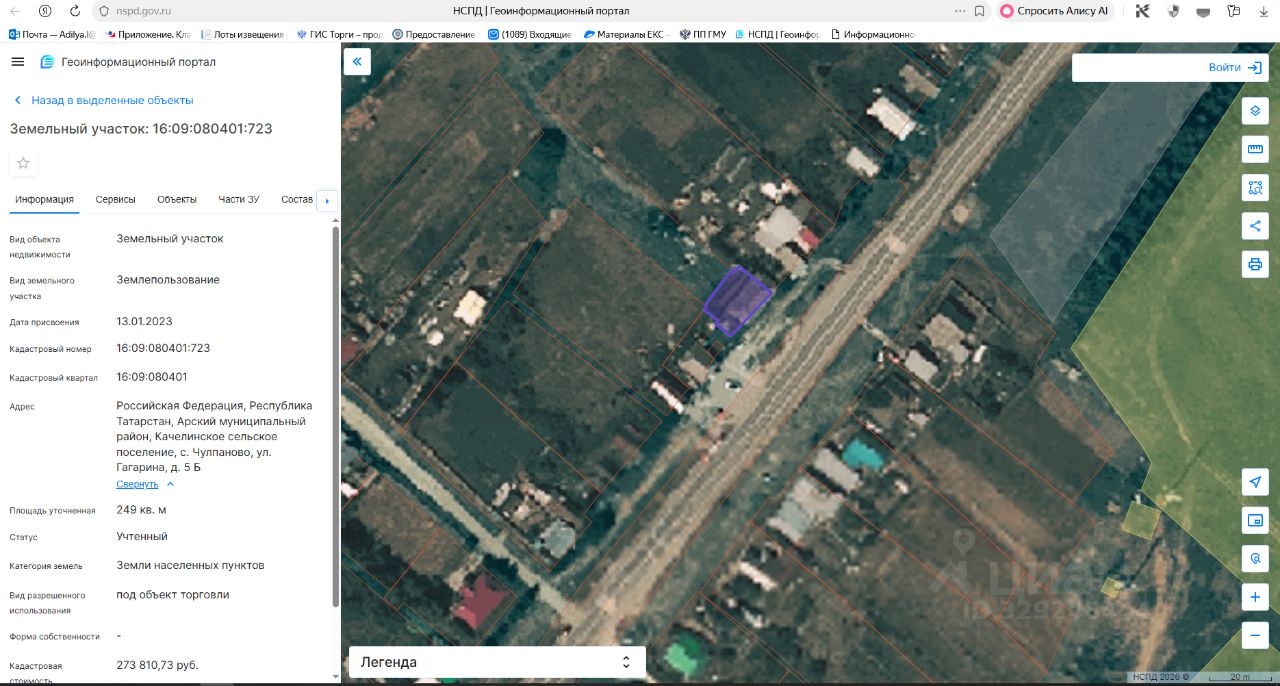The image size is (1280, 686).
Task: Toggle the map overview window icon
Action: [1255, 520]
